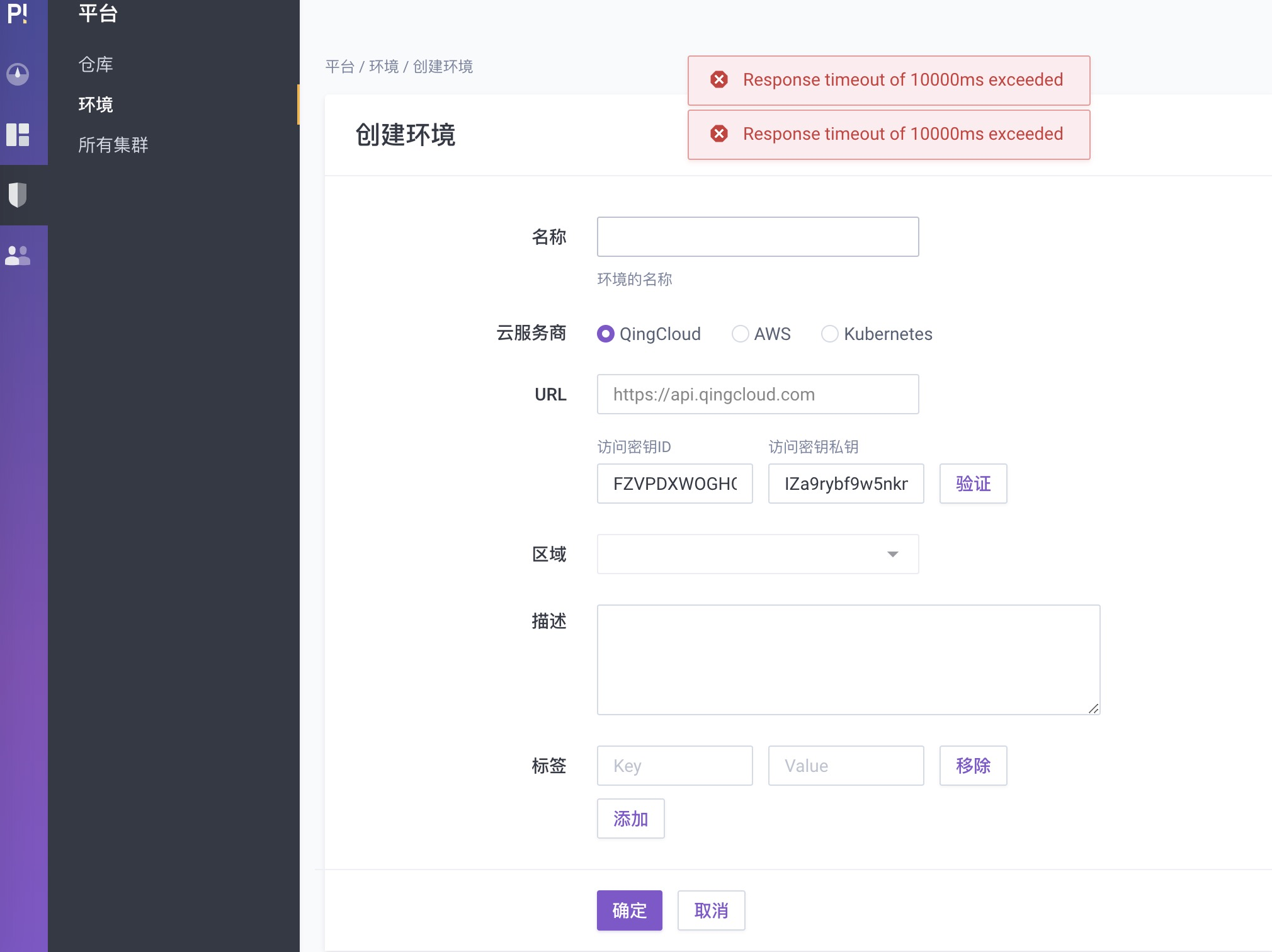Open the 仓库 menu item
Image resolution: width=1272 pixels, height=952 pixels.
click(95, 64)
